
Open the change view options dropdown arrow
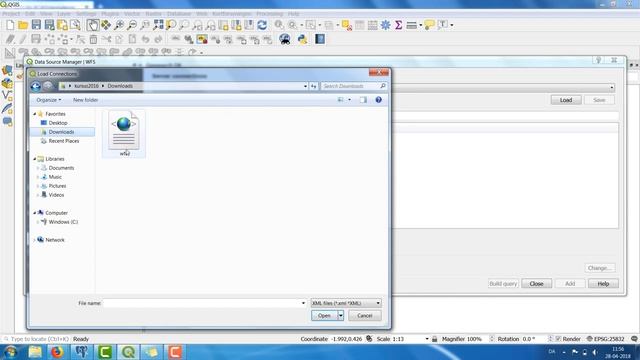point(349,100)
